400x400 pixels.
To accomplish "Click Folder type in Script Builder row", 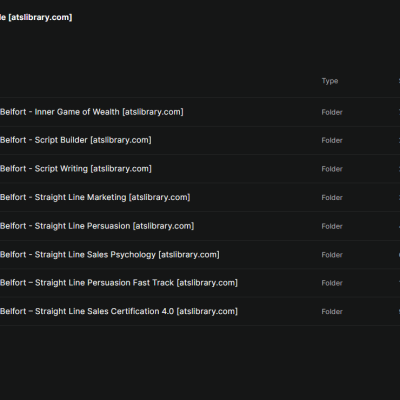I will coord(332,140).
